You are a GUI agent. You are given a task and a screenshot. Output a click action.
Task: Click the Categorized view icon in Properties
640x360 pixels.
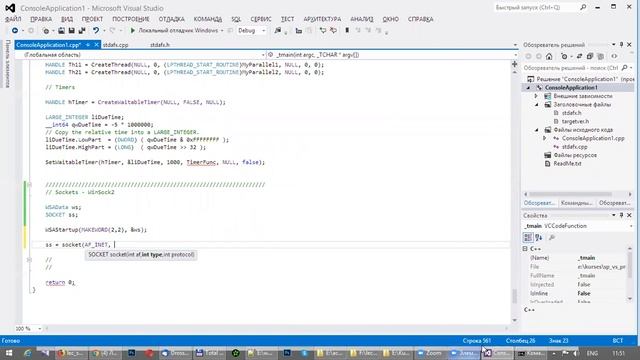point(528,237)
